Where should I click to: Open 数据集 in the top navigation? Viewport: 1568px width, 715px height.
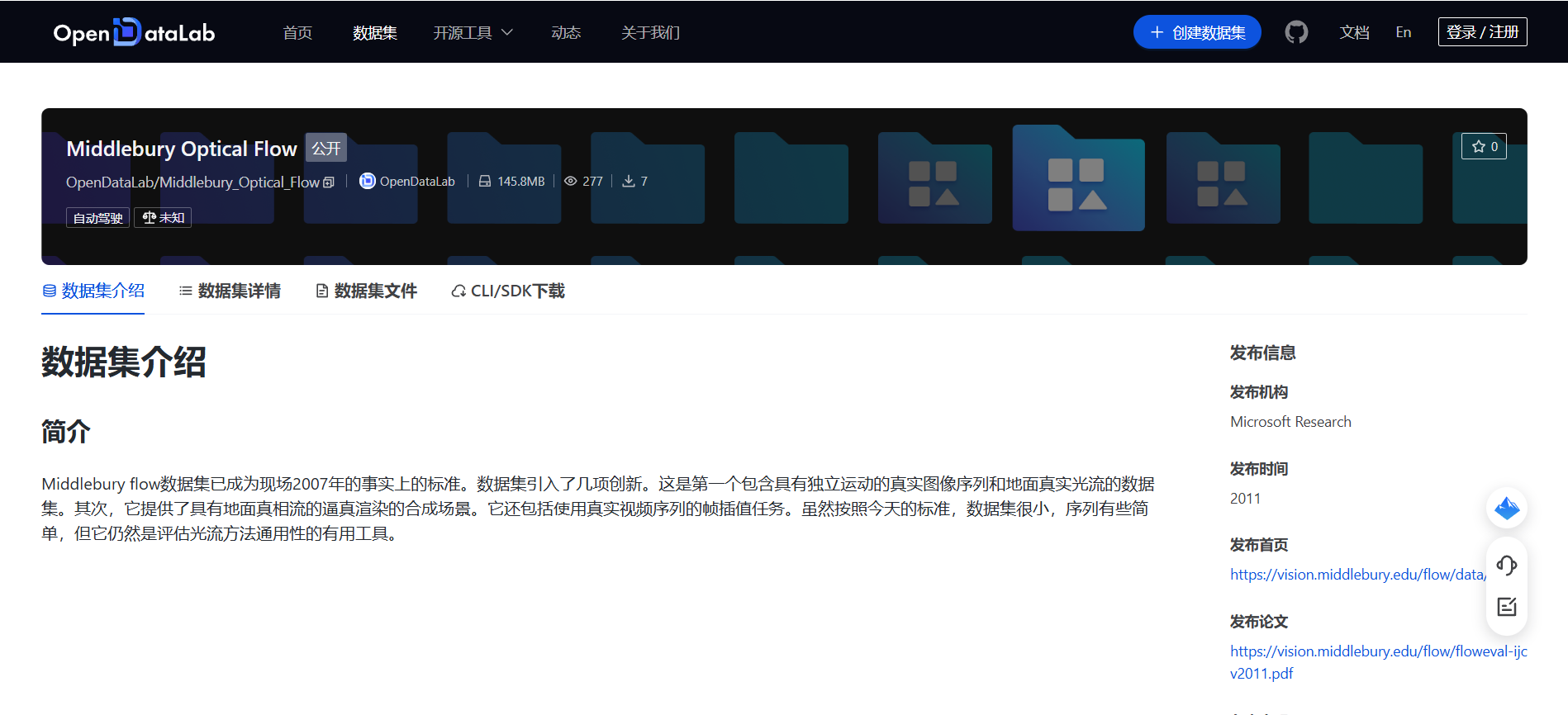click(x=375, y=32)
